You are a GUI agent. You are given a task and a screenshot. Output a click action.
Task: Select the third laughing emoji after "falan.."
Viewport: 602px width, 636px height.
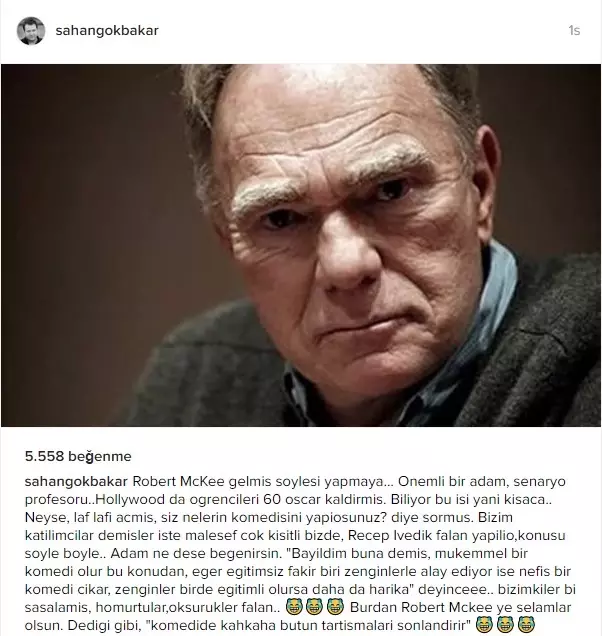point(335,606)
